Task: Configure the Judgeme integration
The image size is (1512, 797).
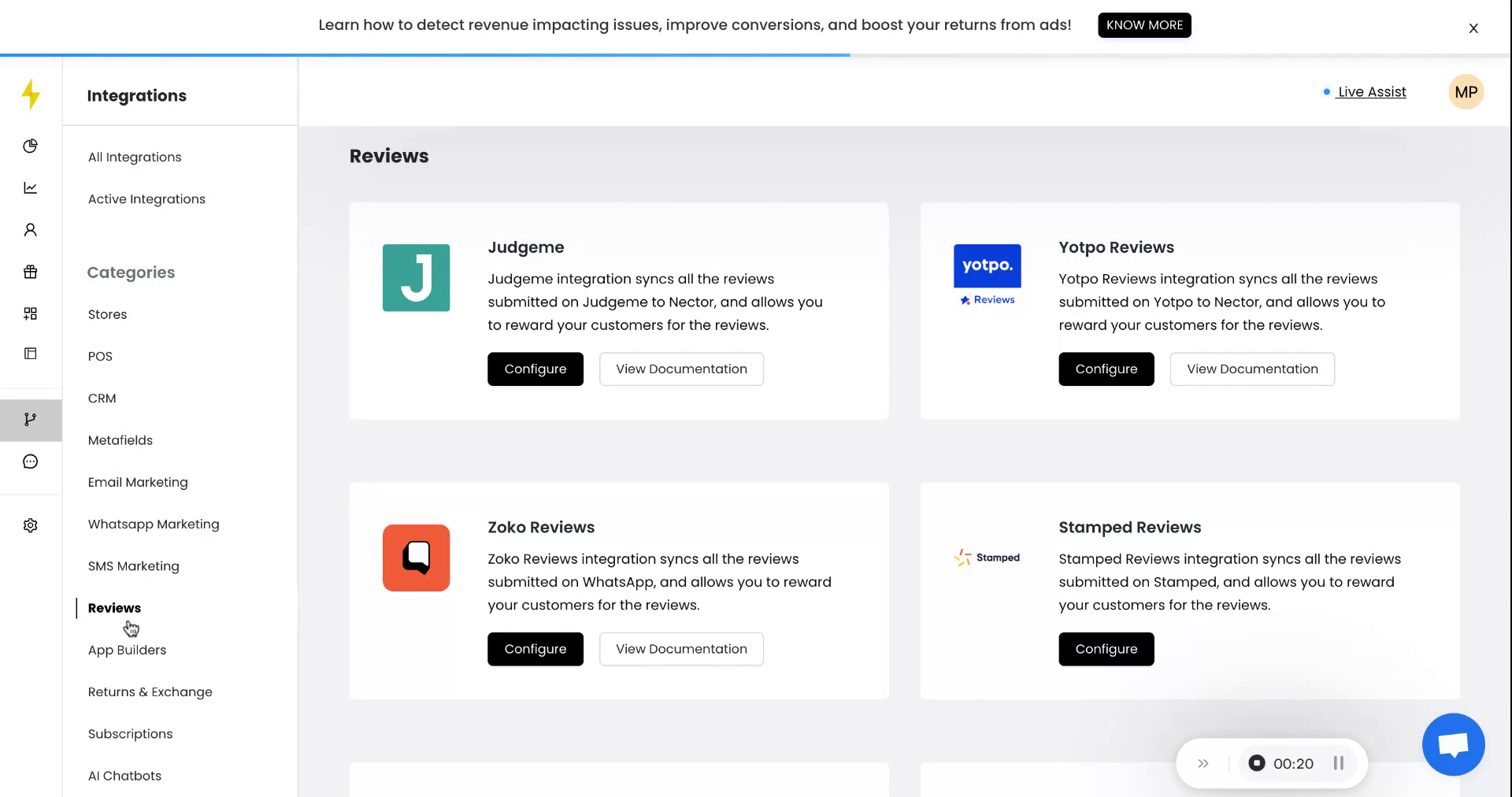Action: (x=535, y=369)
